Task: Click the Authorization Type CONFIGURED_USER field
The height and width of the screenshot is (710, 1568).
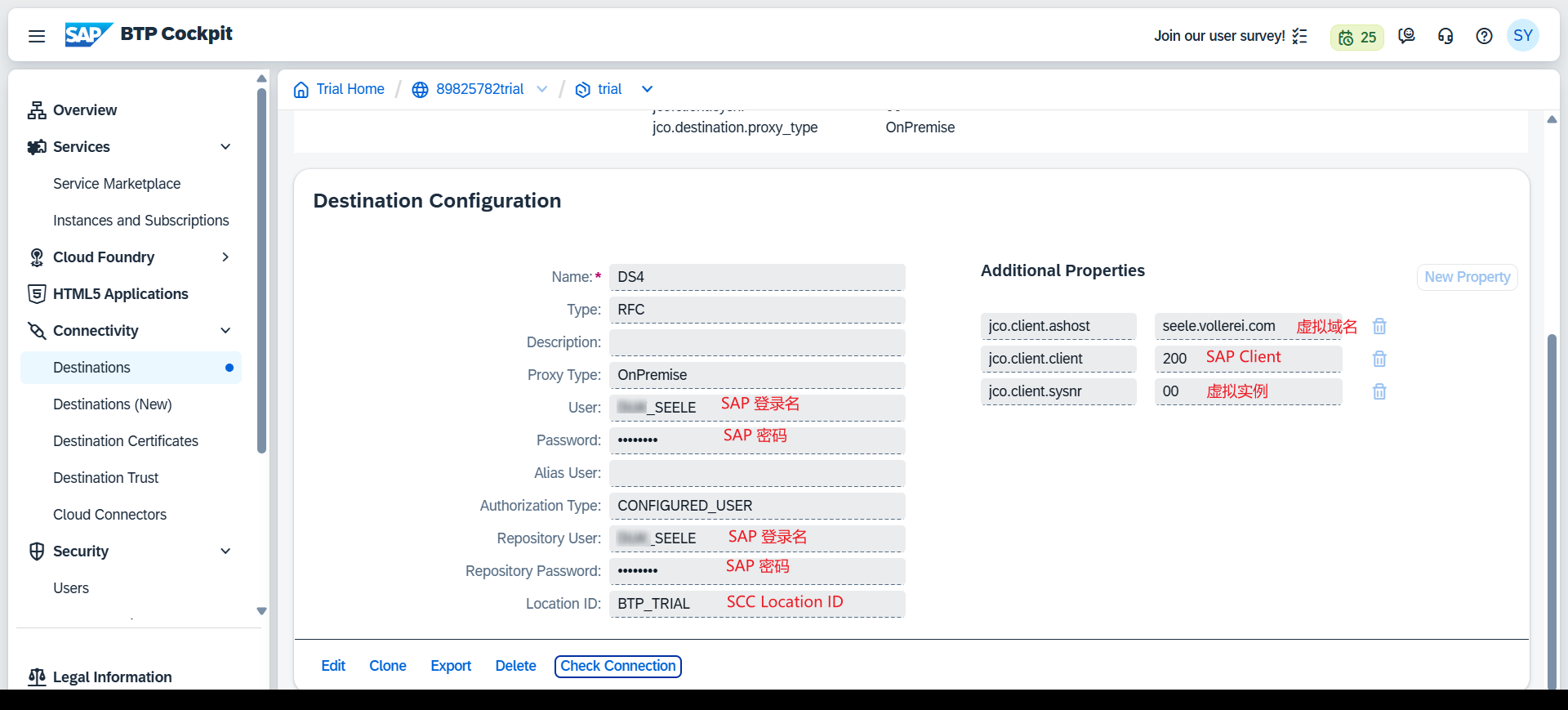Action: [757, 506]
